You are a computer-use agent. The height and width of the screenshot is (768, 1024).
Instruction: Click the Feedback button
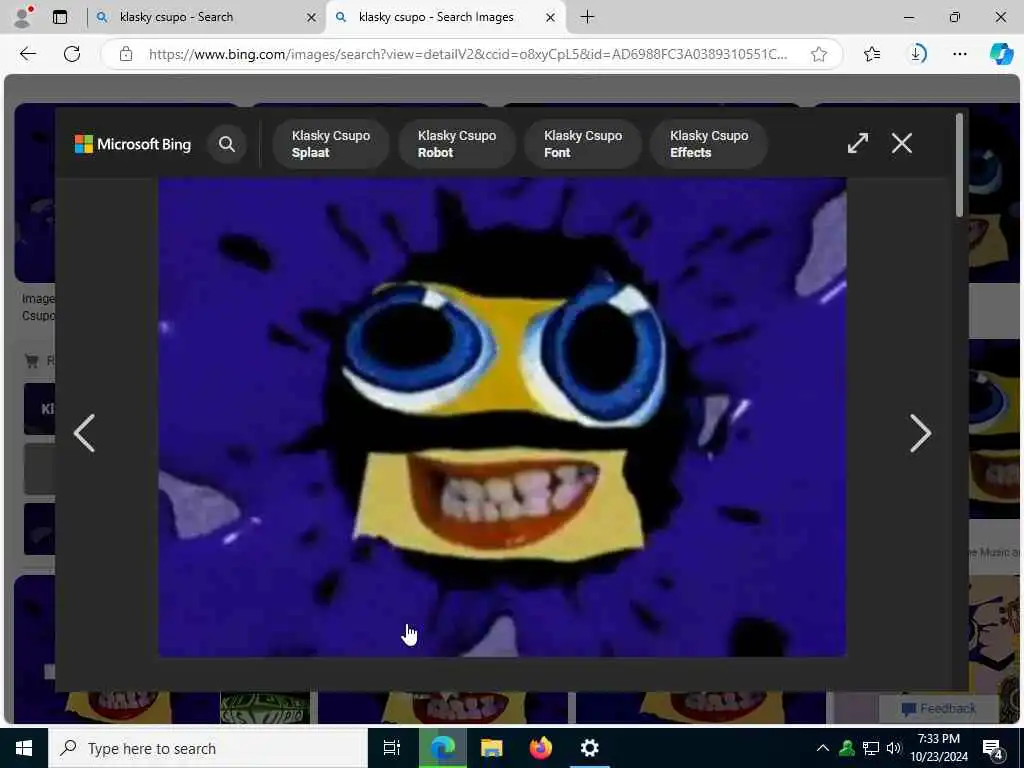[x=938, y=709]
